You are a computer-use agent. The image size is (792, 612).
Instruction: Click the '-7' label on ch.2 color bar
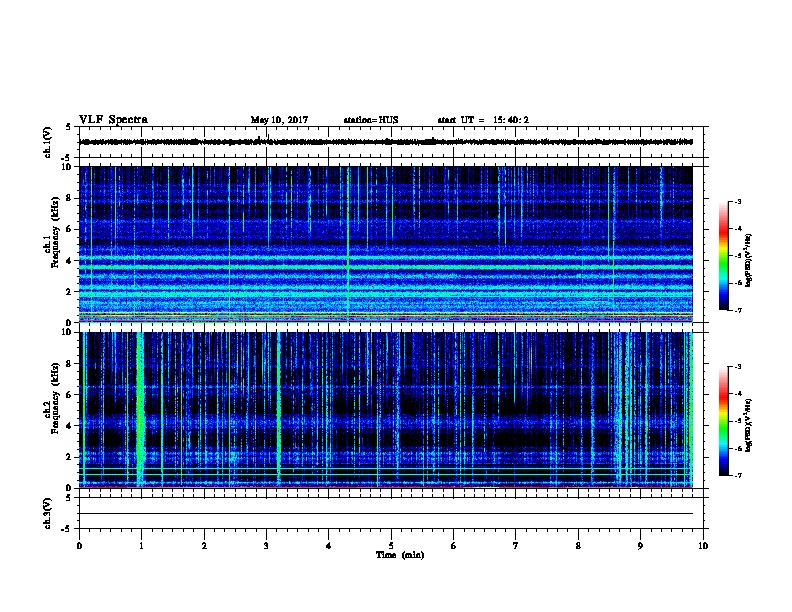(x=737, y=475)
